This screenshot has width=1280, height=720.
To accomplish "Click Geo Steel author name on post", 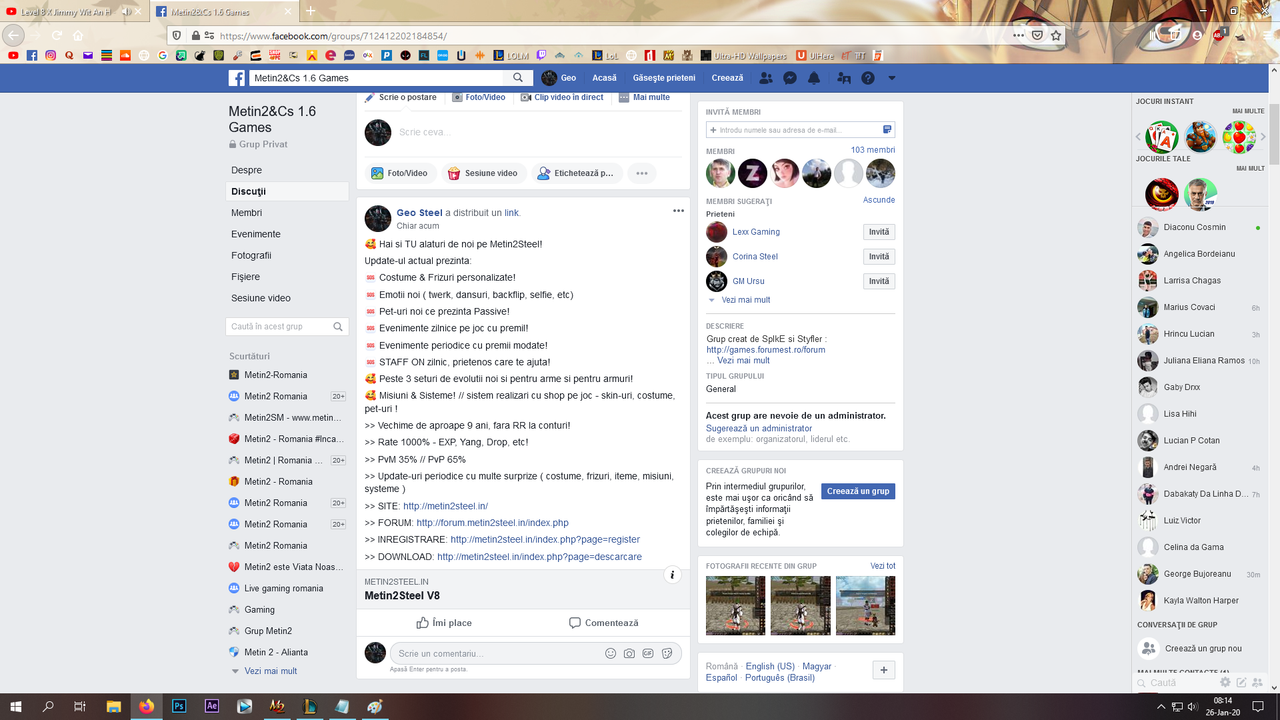I will tap(419, 213).
